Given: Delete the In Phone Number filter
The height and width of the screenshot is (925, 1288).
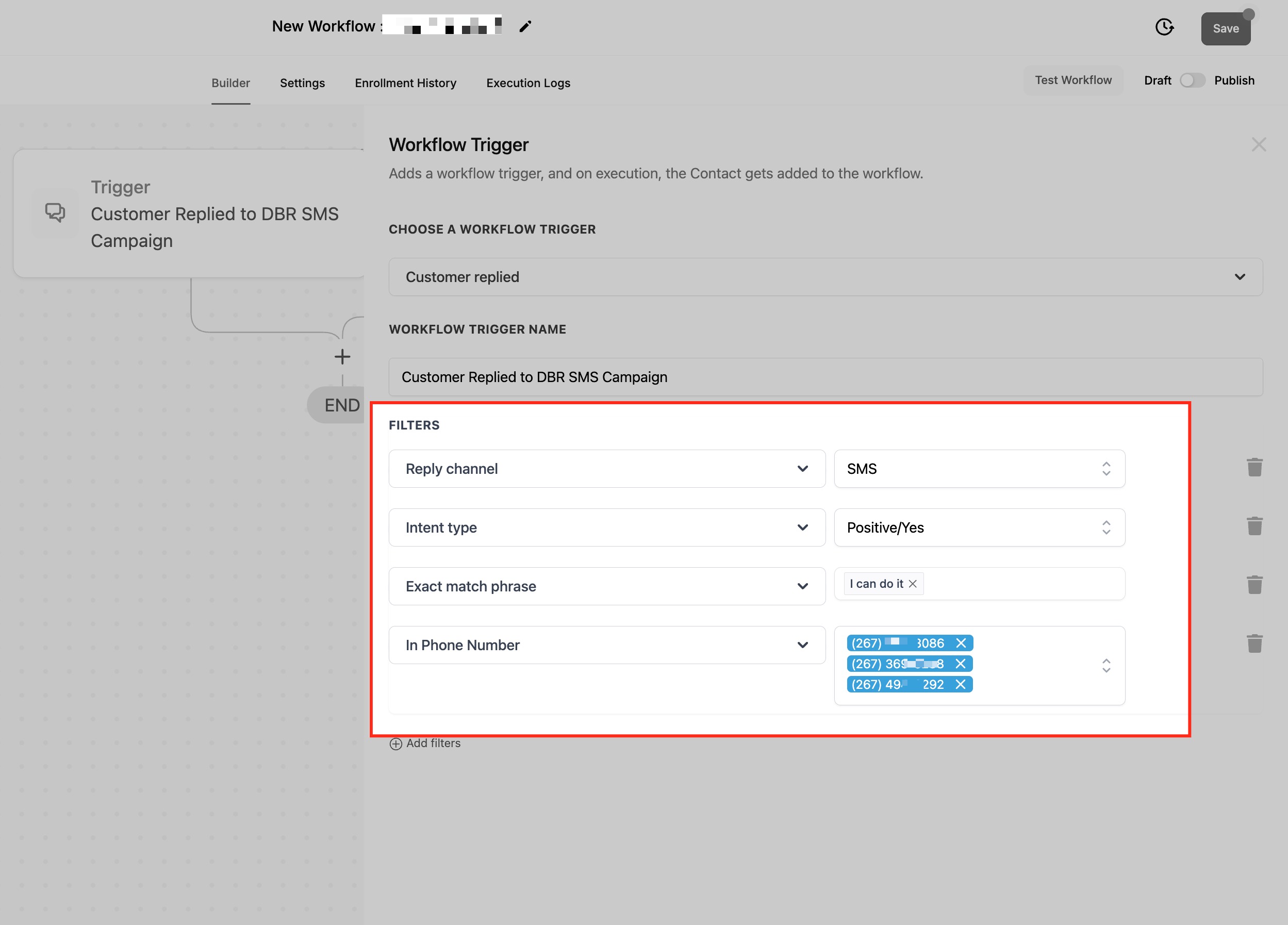Looking at the screenshot, I should [x=1254, y=644].
